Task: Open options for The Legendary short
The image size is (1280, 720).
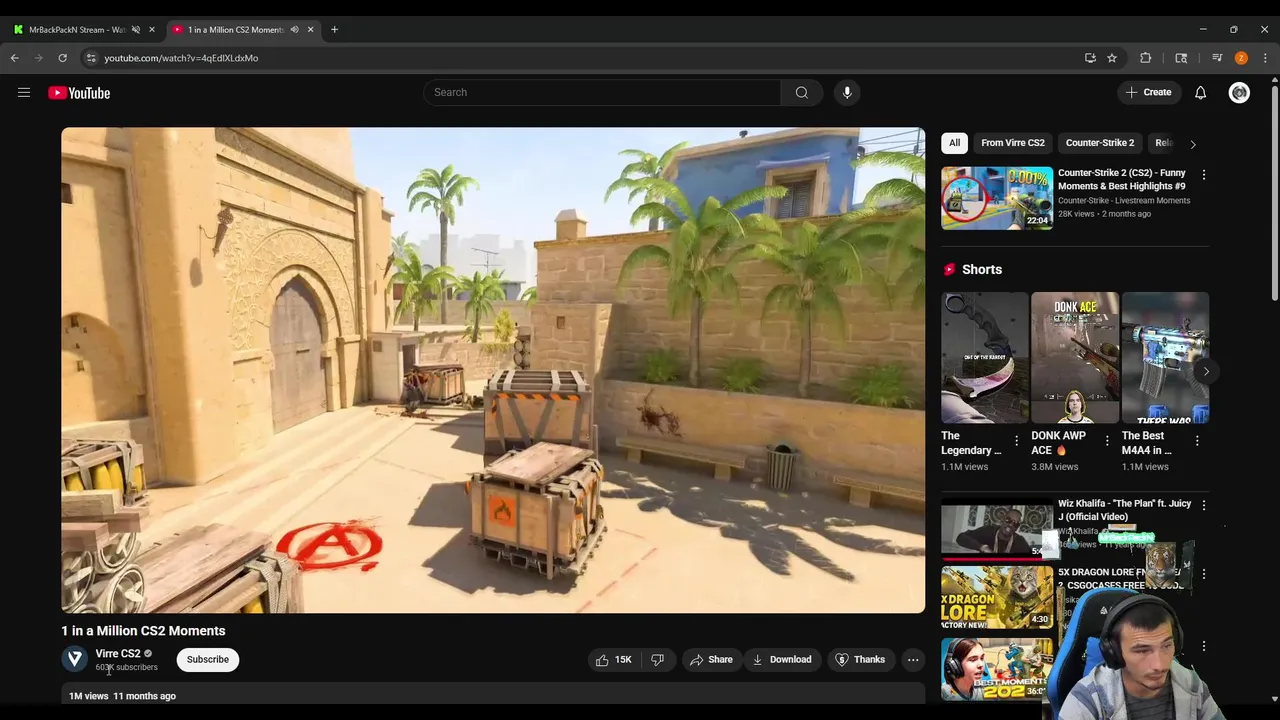Action: pyautogui.click(x=1016, y=441)
